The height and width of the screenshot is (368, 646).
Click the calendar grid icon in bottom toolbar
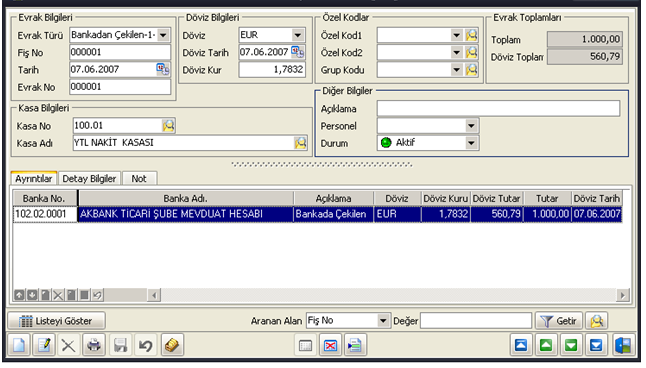305,345
